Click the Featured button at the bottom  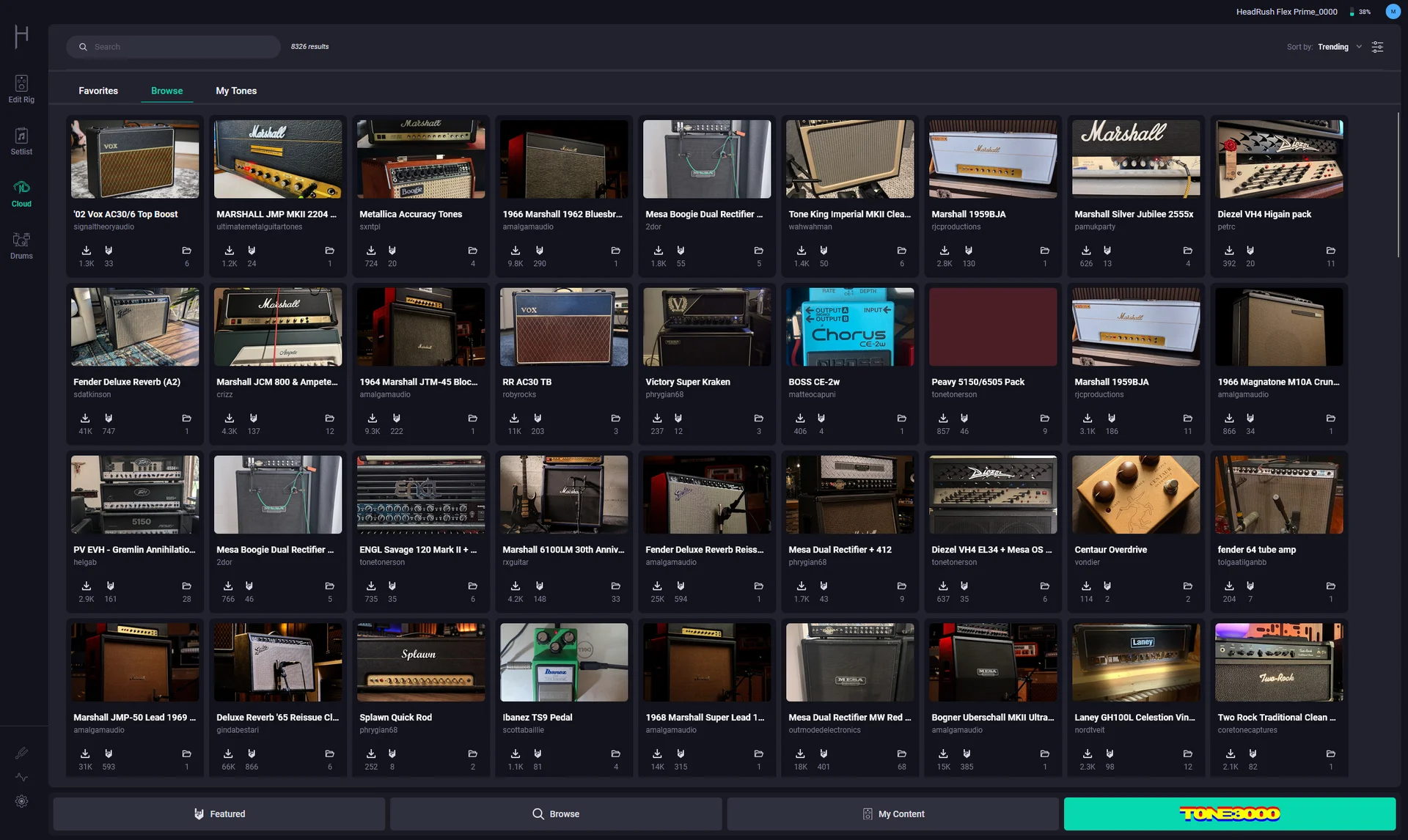[x=219, y=814]
